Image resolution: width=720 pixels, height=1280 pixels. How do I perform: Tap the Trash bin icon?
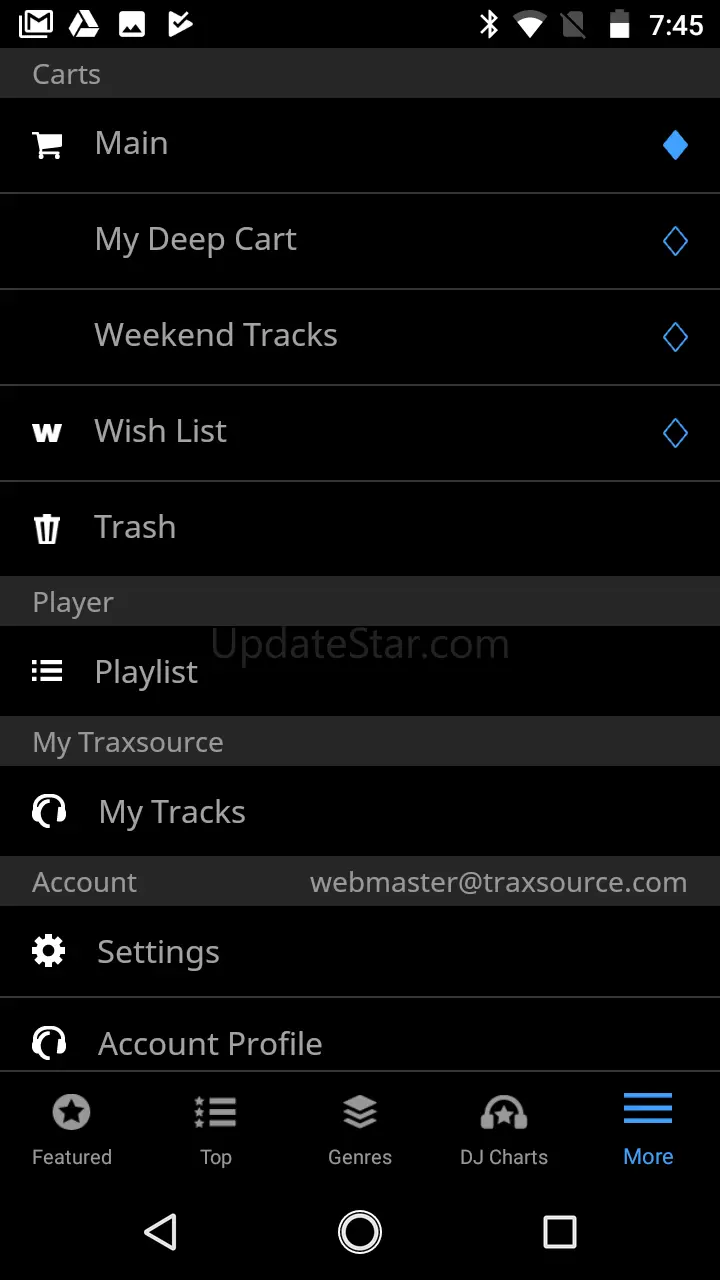(x=47, y=528)
